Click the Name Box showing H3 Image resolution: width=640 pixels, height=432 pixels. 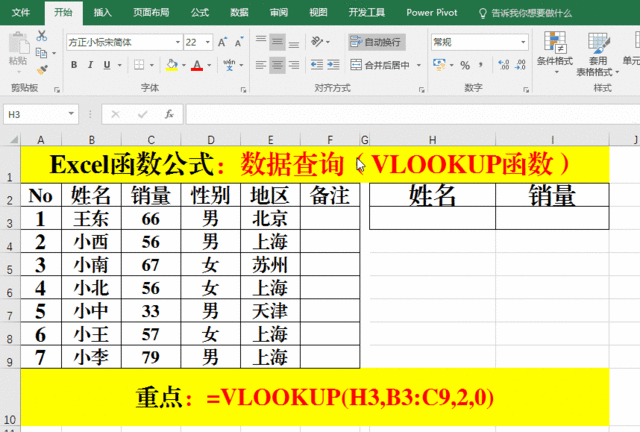(35, 114)
